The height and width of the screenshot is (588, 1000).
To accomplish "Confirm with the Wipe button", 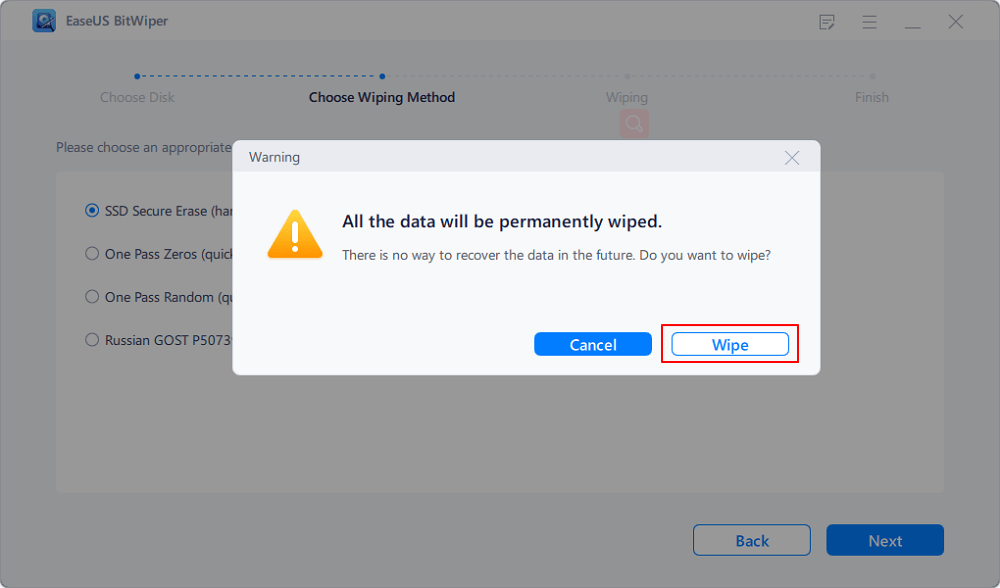I will point(730,345).
